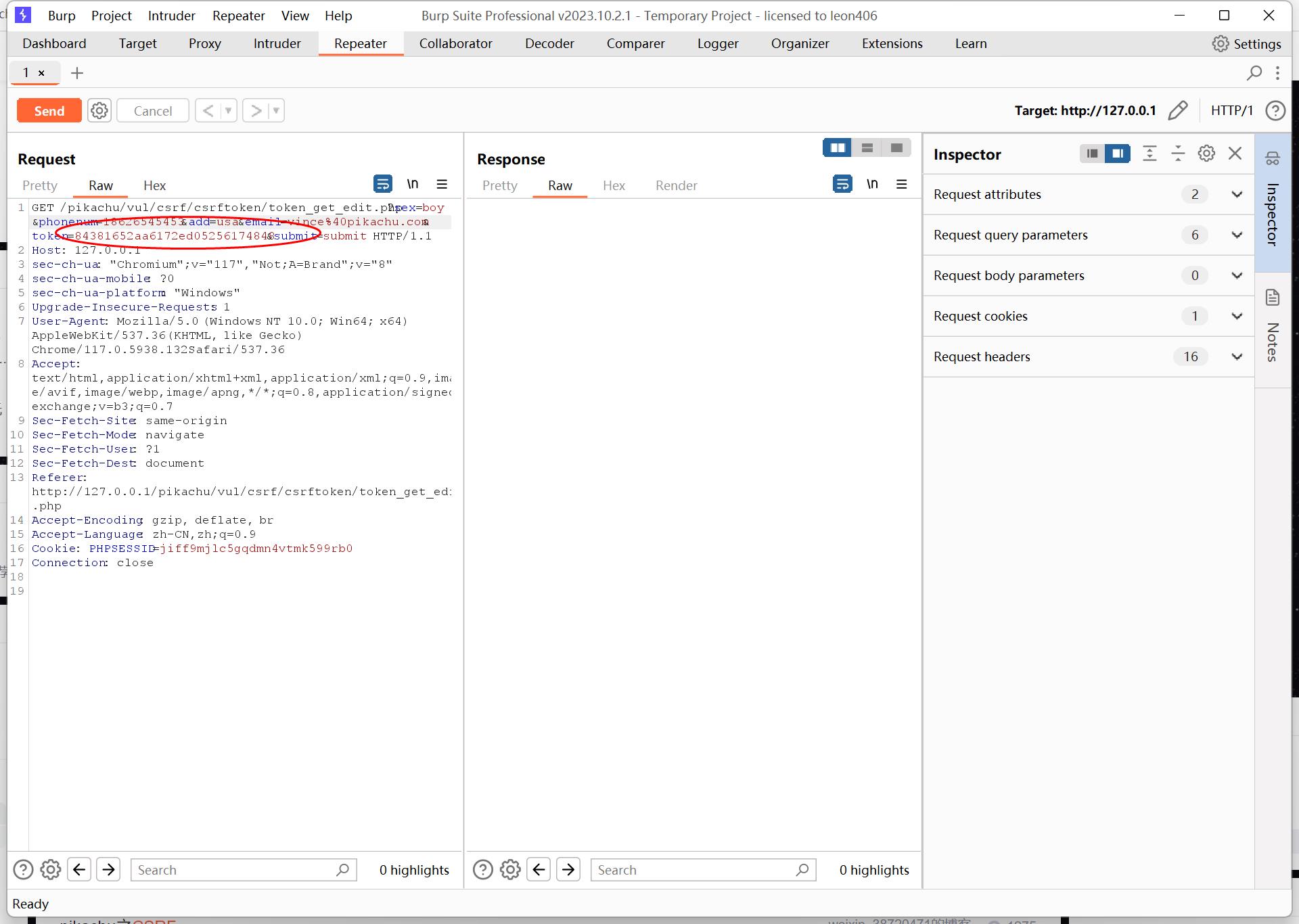This screenshot has width=1299, height=924.
Task: Dock Inspector to the left layout
Action: coord(1092,154)
